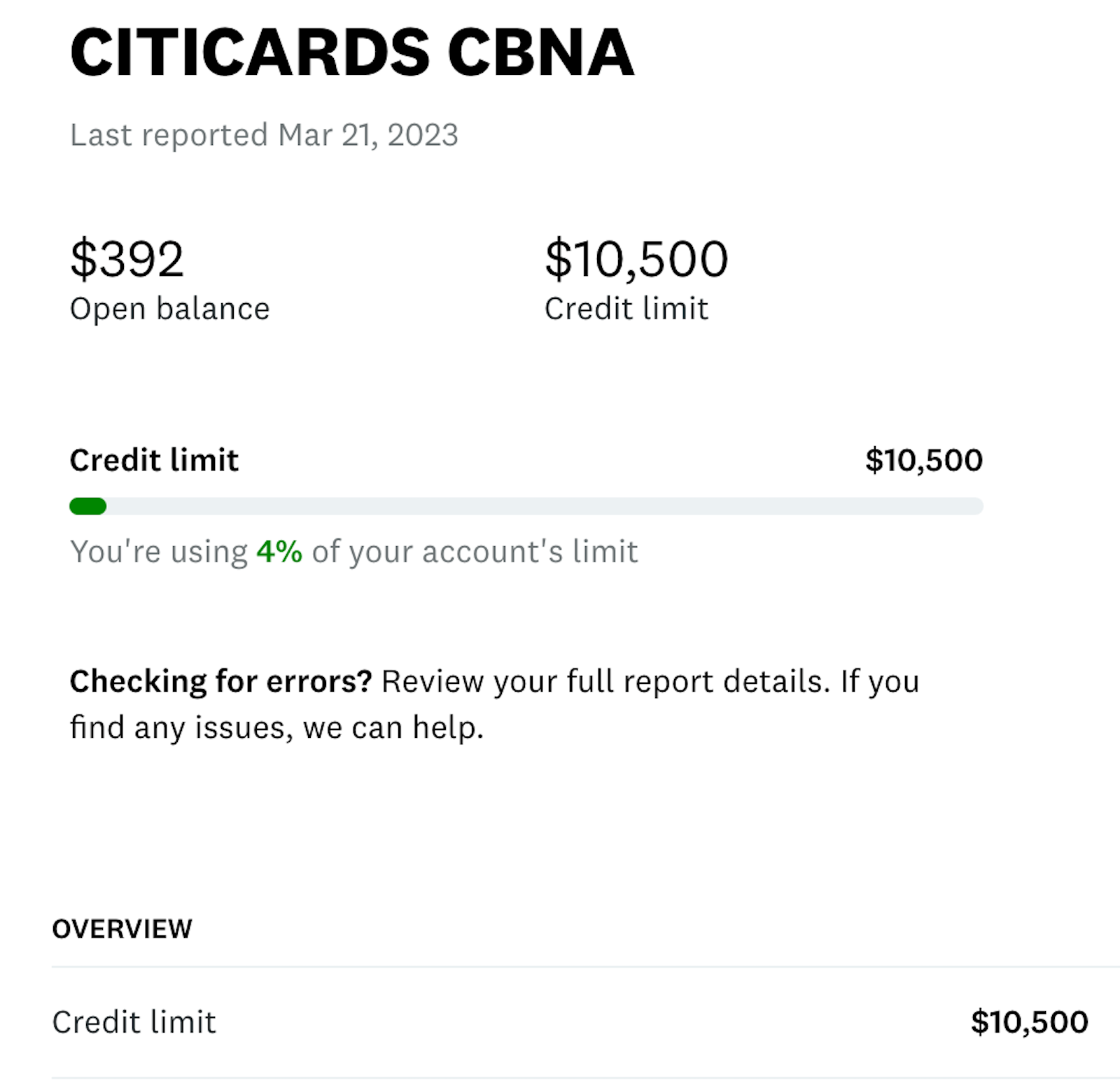The height and width of the screenshot is (1081, 1120).
Task: Click the bold Credit limit heading above the usage bar
Action: [154, 460]
